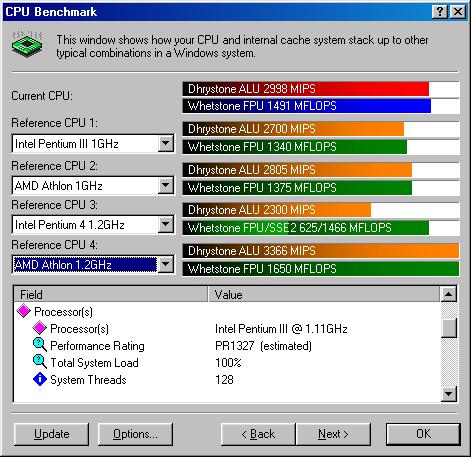Click the magnifier icon next to Performance Rating
This screenshot has width=471, height=457.
[40, 345]
